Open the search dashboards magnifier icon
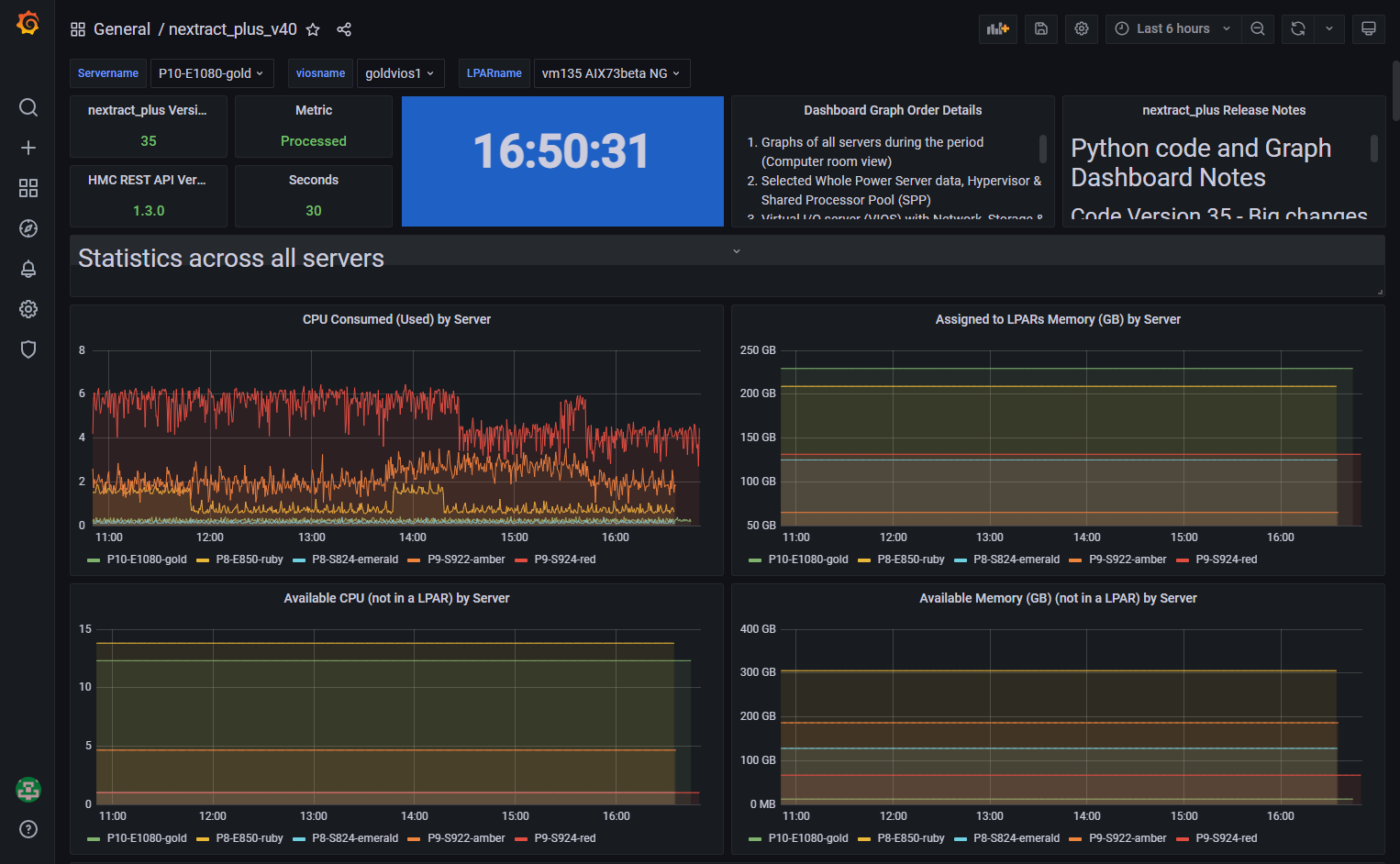The height and width of the screenshot is (864, 1400). tap(28, 107)
